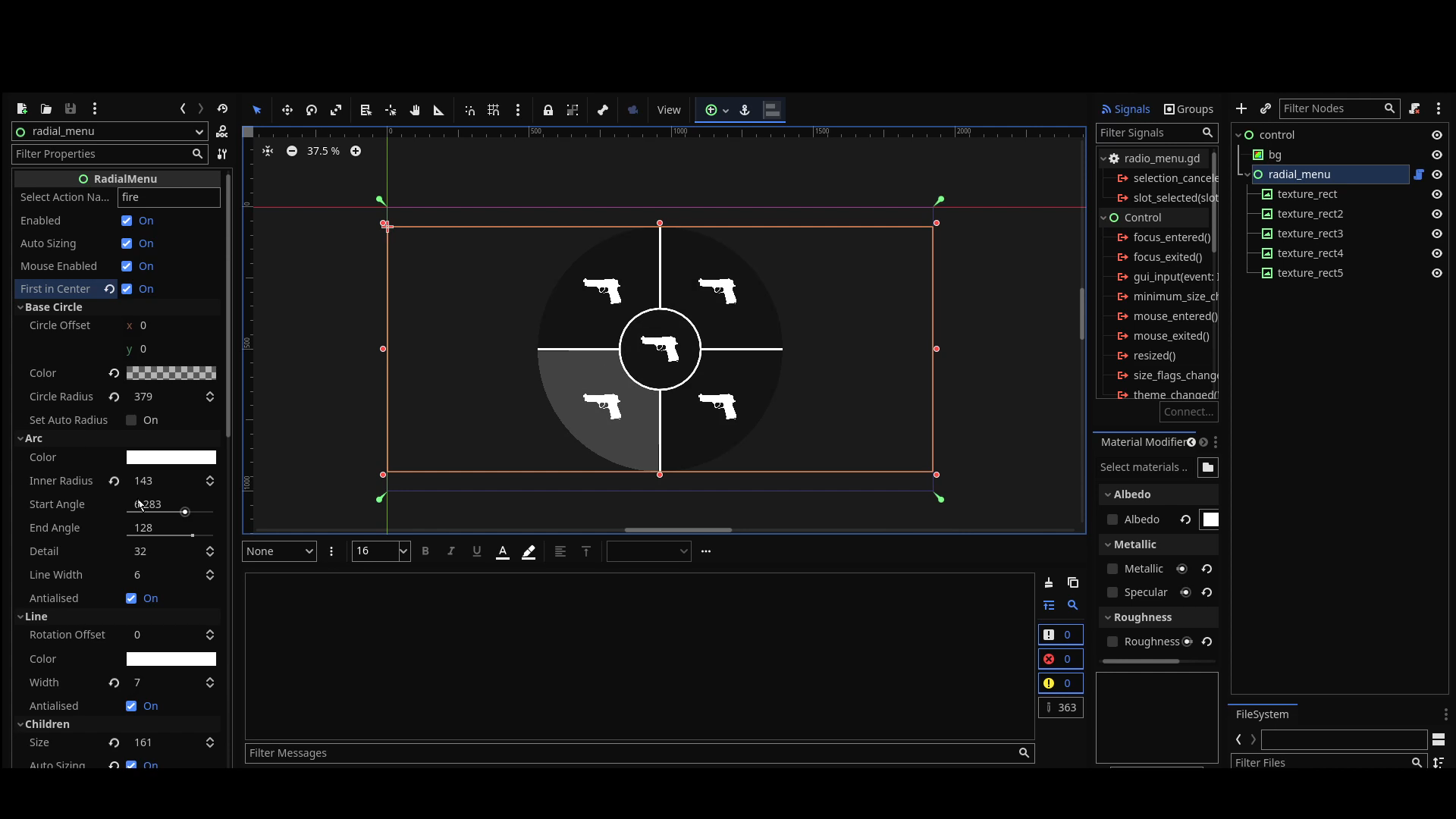
Task: Click the lock selected node icon
Action: pos(548,110)
